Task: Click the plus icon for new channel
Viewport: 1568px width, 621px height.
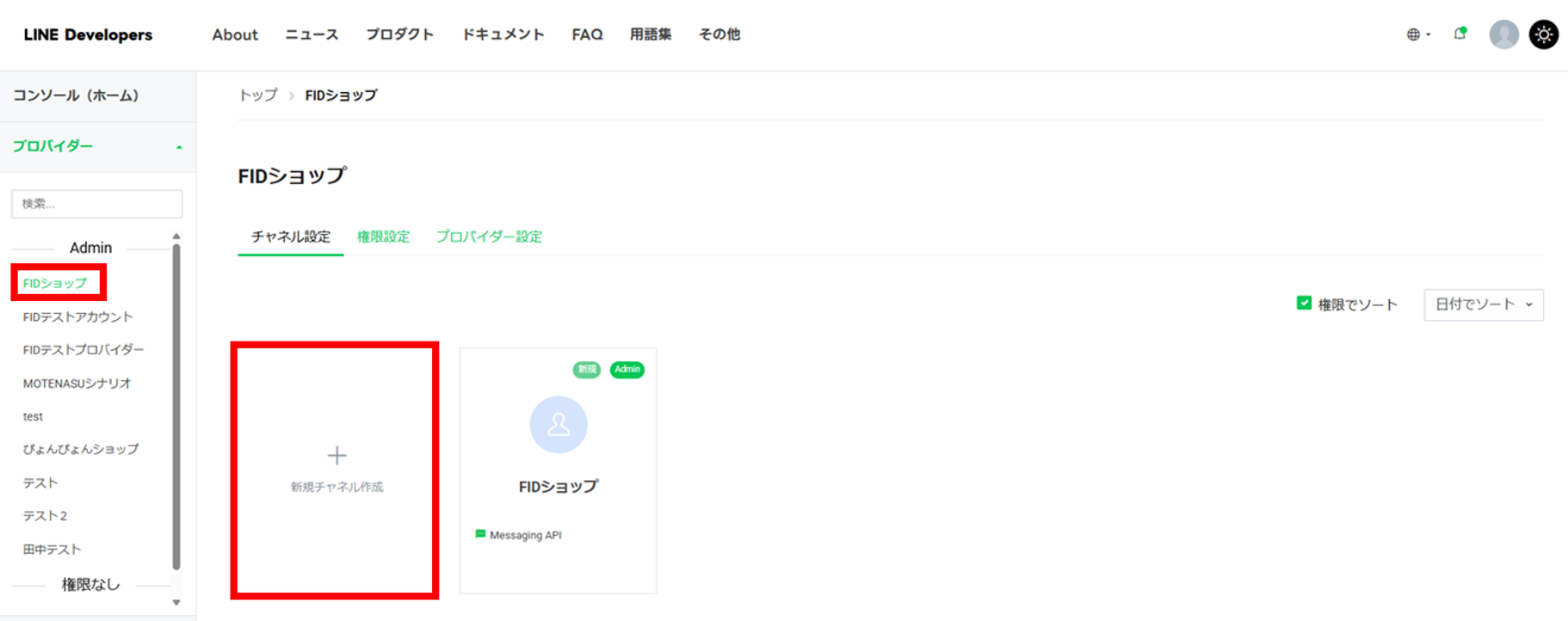Action: pos(336,455)
